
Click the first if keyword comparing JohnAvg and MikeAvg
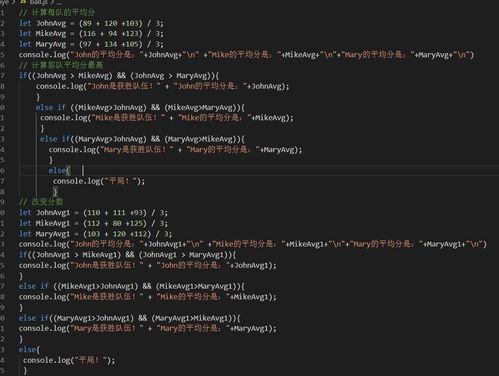click(x=23, y=76)
